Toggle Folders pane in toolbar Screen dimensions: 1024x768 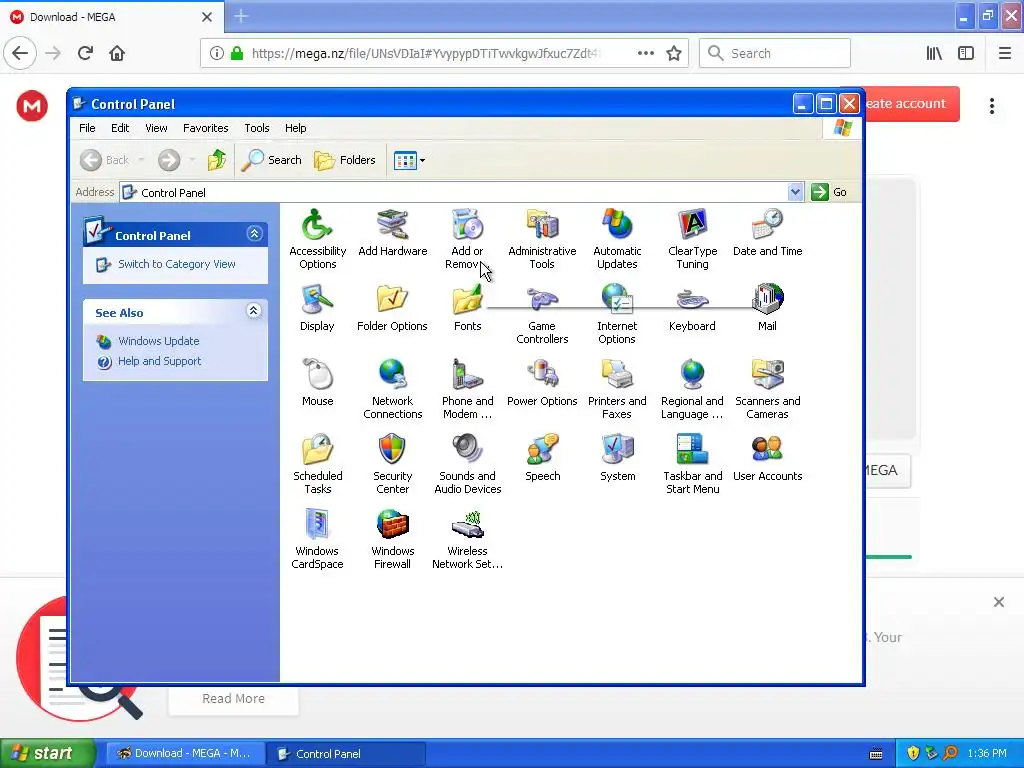tap(345, 160)
